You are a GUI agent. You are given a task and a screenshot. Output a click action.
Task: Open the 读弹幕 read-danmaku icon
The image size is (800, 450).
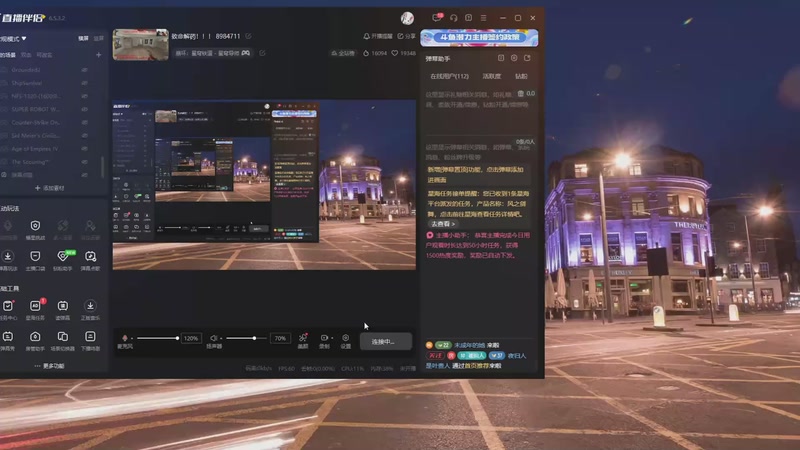[x=63, y=306]
